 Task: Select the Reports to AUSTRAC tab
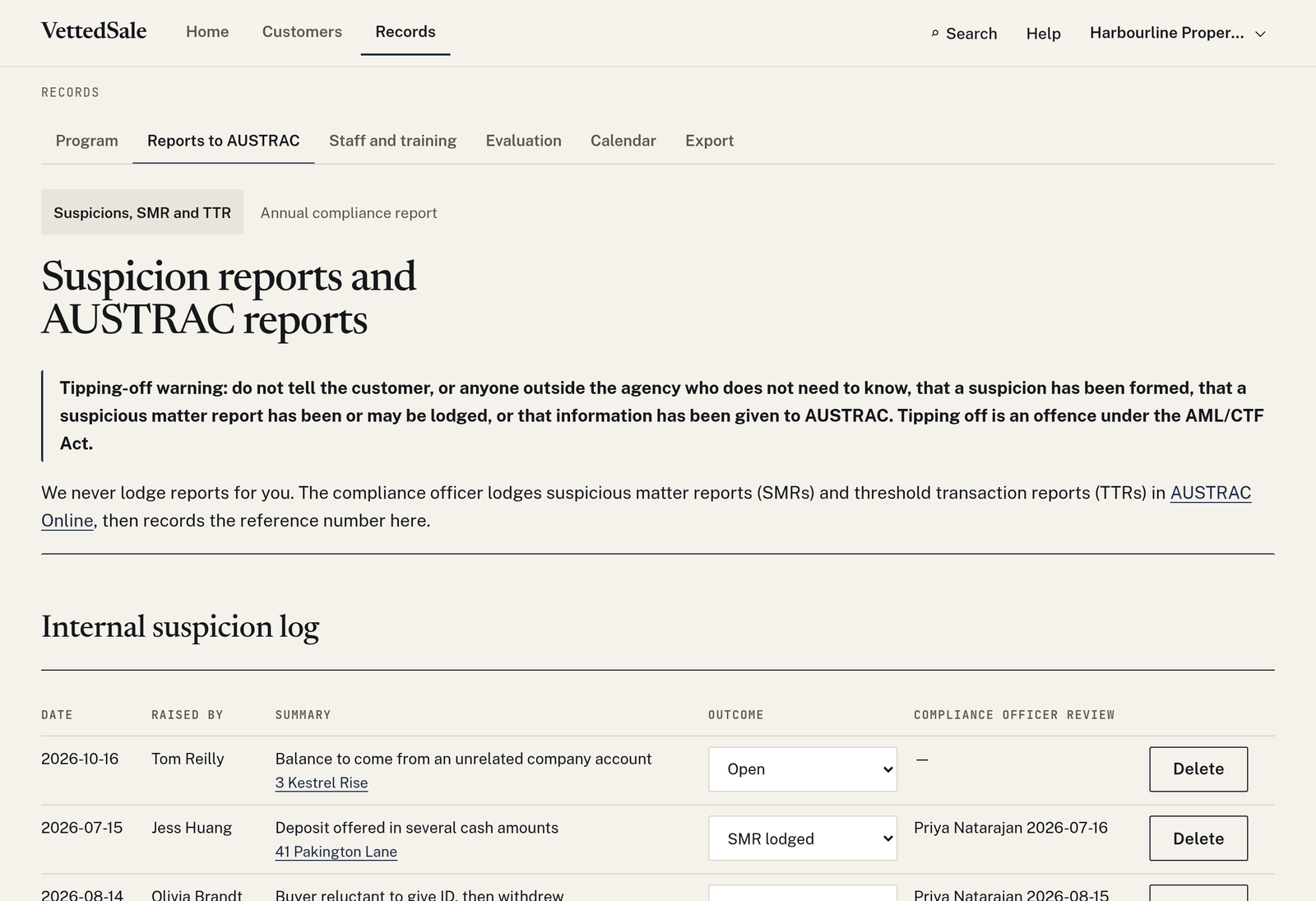[224, 141]
